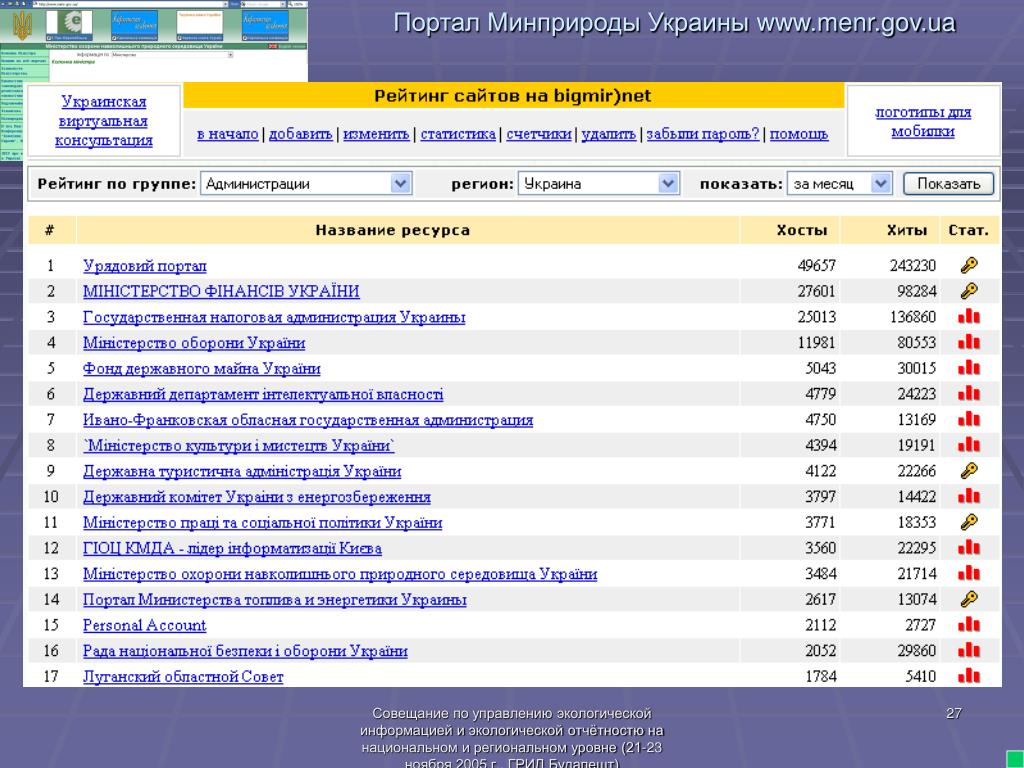Click the Хиты column header
1024x768 pixels.
coord(906,230)
